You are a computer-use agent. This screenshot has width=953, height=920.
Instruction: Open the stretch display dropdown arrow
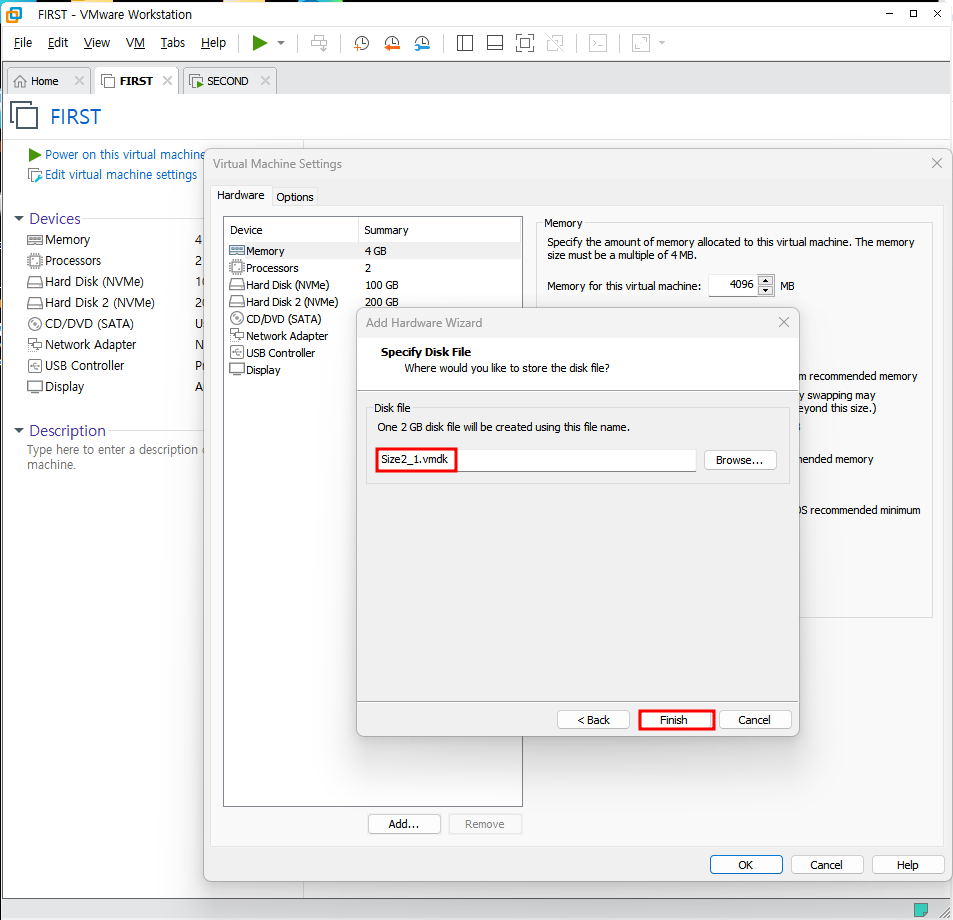[662, 43]
